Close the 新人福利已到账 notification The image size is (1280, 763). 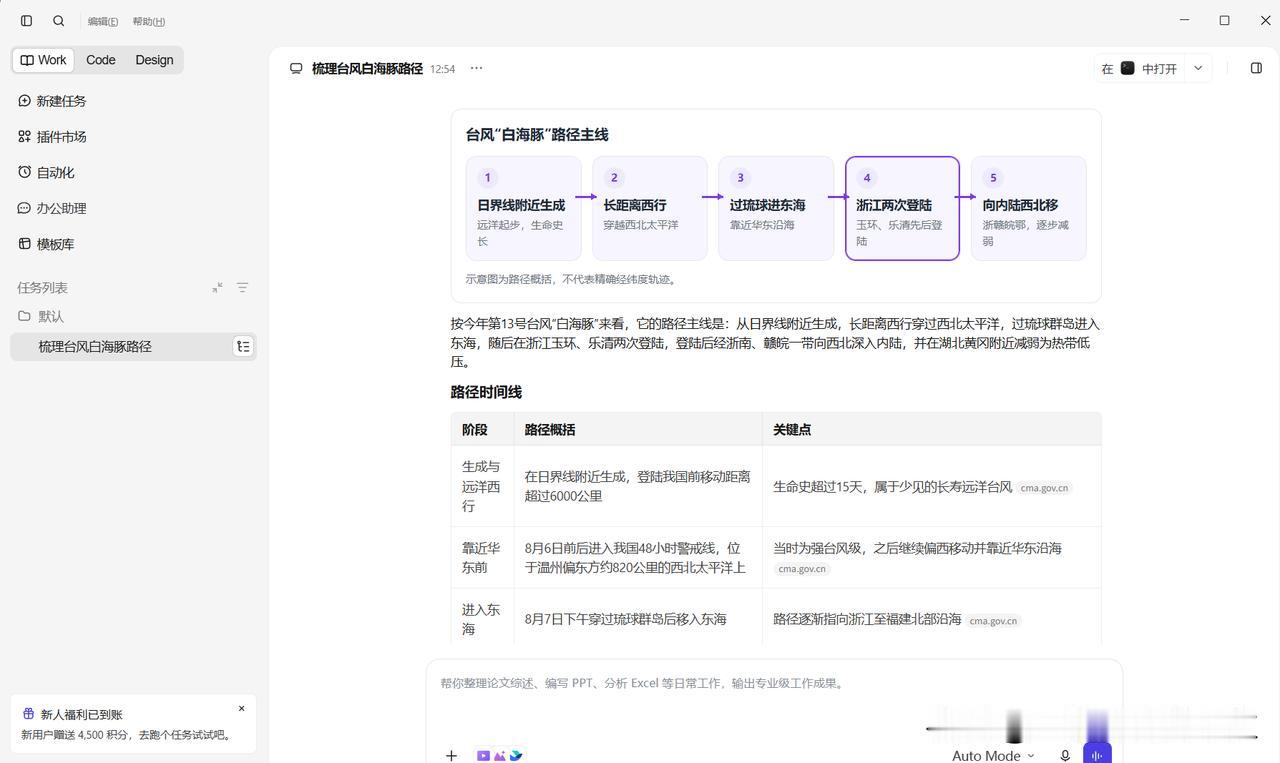coord(241,709)
